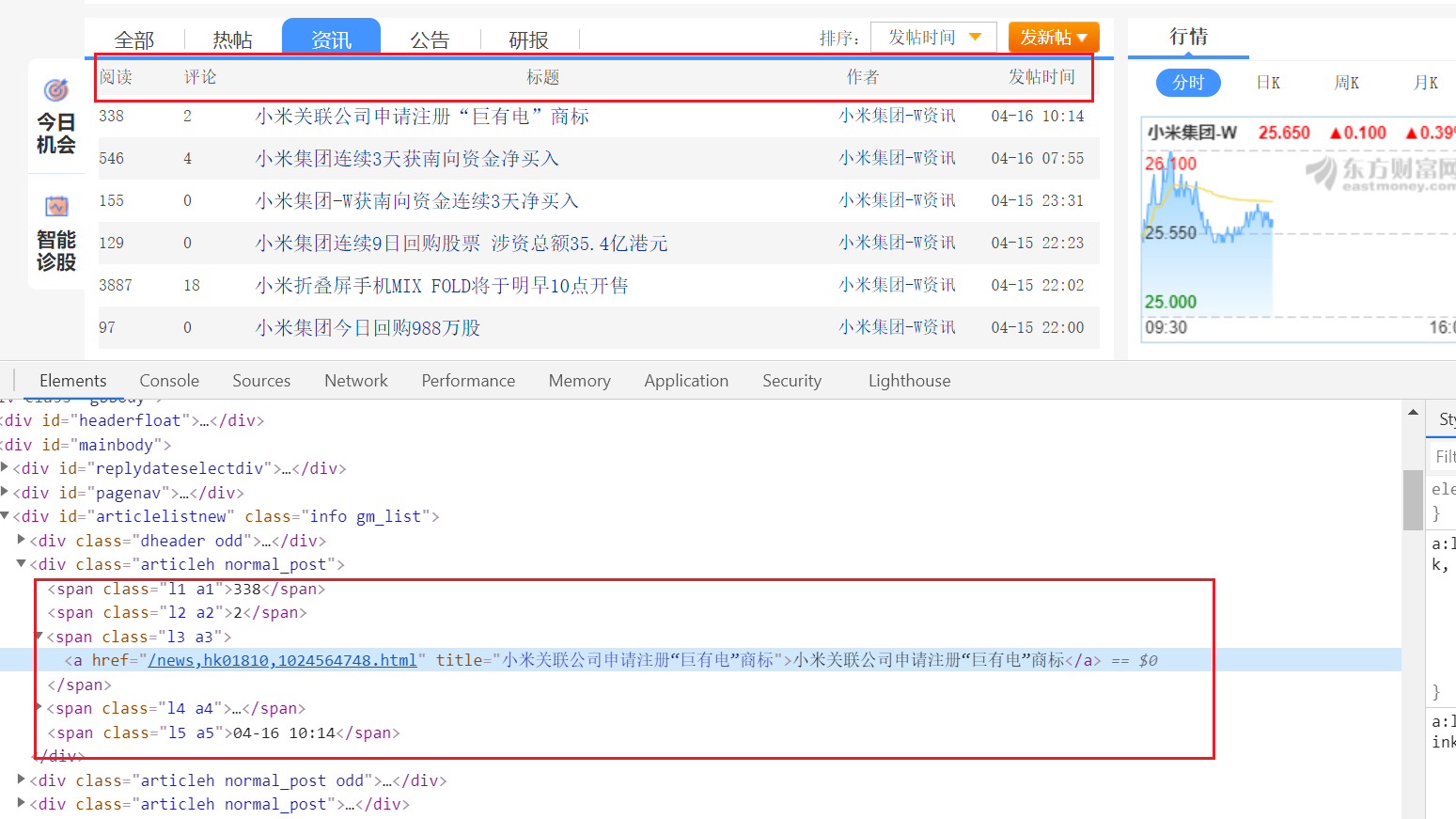The width and height of the screenshot is (1456, 819).
Task: Select the div id headerfloat line
Action: [132, 420]
